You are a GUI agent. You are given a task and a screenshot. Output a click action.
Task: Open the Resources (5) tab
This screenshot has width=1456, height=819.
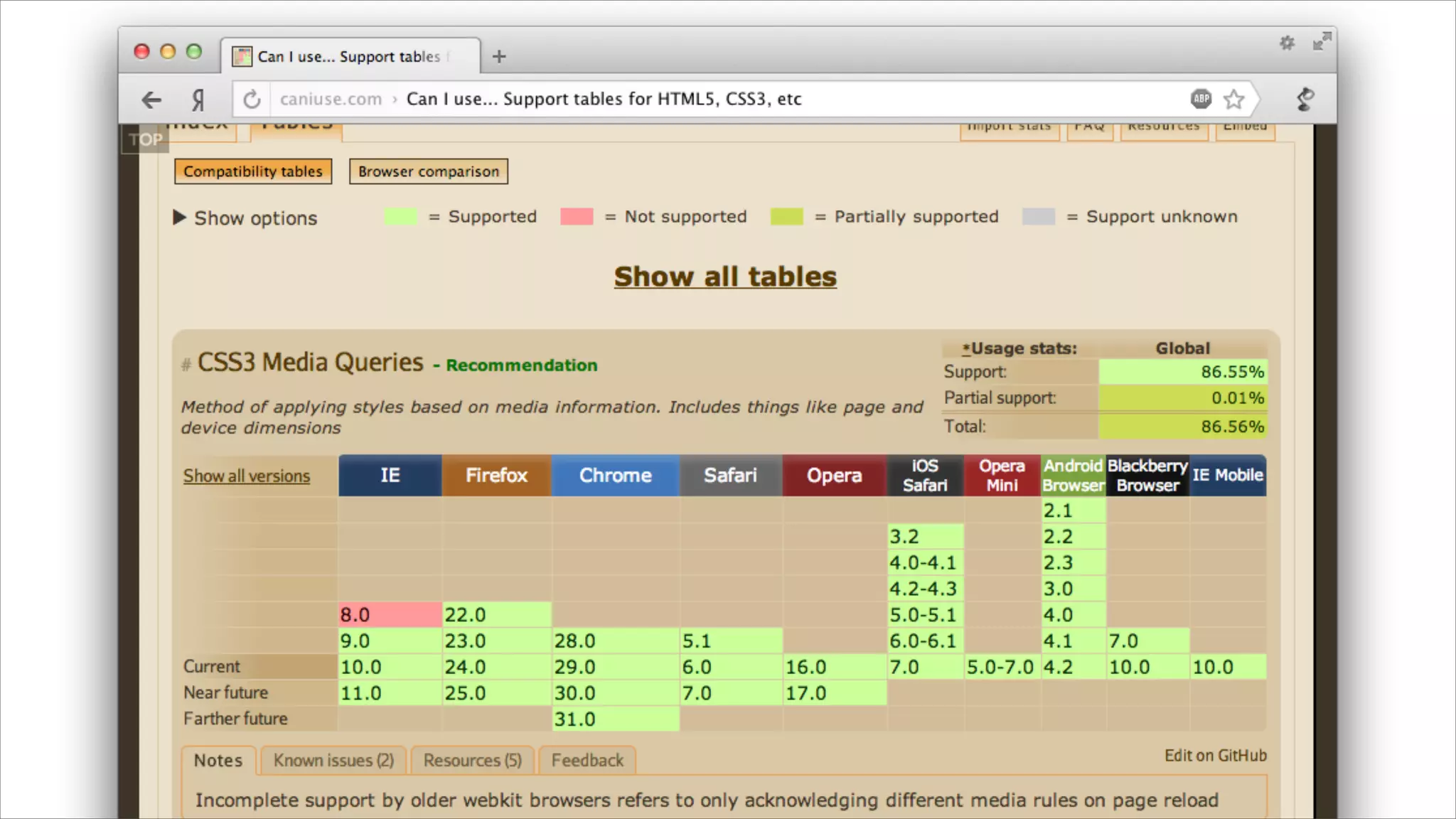[x=472, y=760]
